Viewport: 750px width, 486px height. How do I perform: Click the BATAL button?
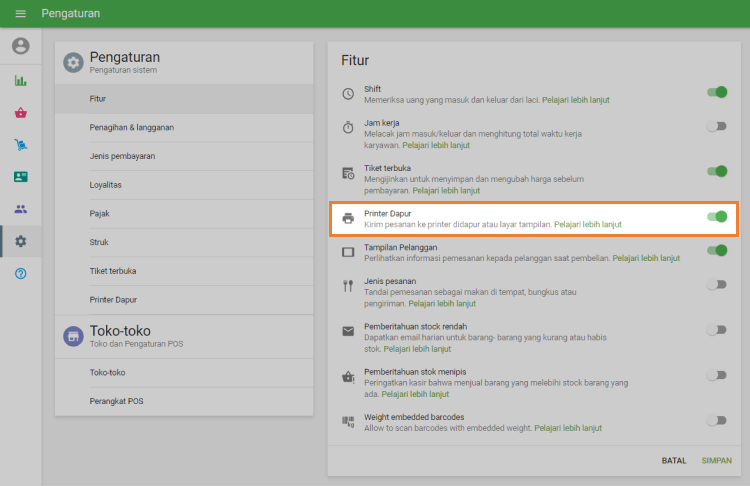coord(674,460)
